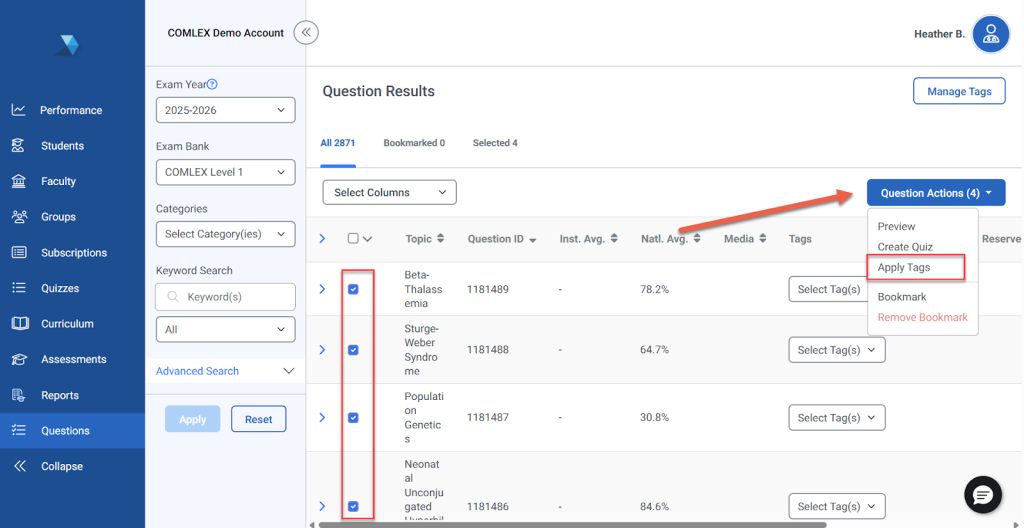The height and width of the screenshot is (528, 1024).
Task: Uncheck the Sturge-Weber Syndrome row checkbox
Action: coord(353,350)
